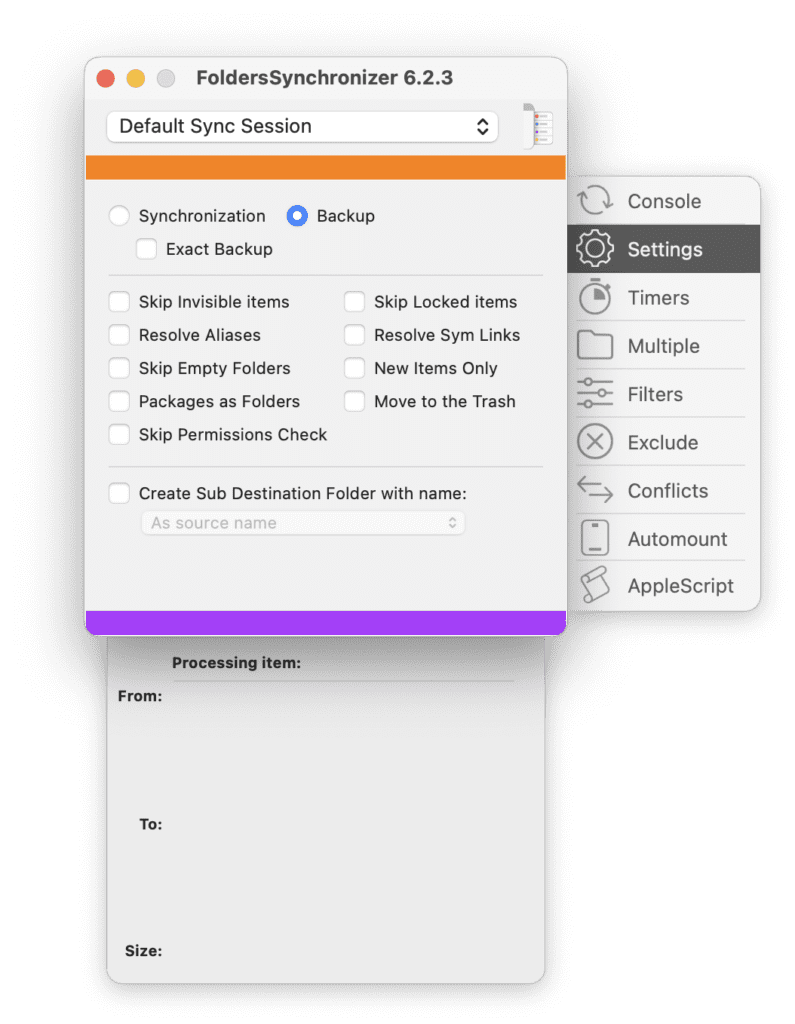Click the Size: label in drawer
The width and height of the screenshot is (795, 1024).
[x=144, y=951]
